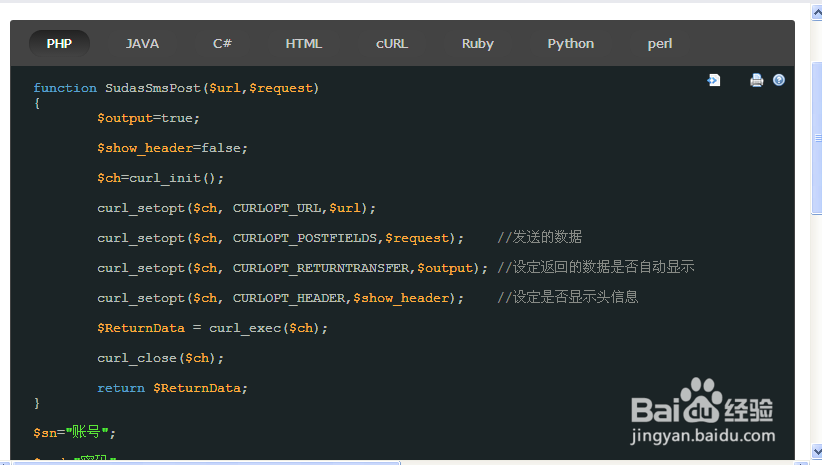
Task: Click the $show_header=false; line
Action: point(172,148)
